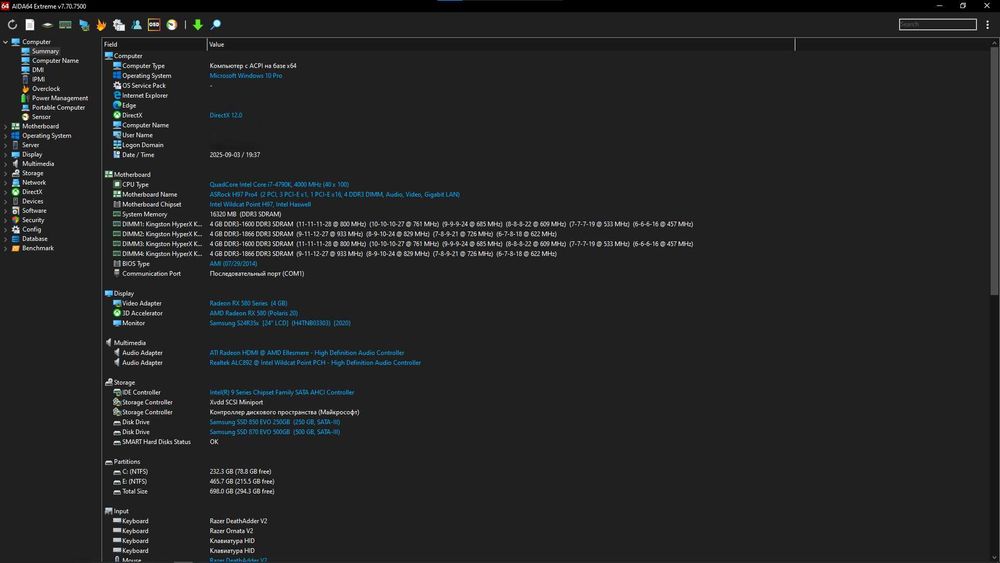The image size is (1000, 563).
Task: Click the blue monitor toolbar icon
Action: [84, 25]
